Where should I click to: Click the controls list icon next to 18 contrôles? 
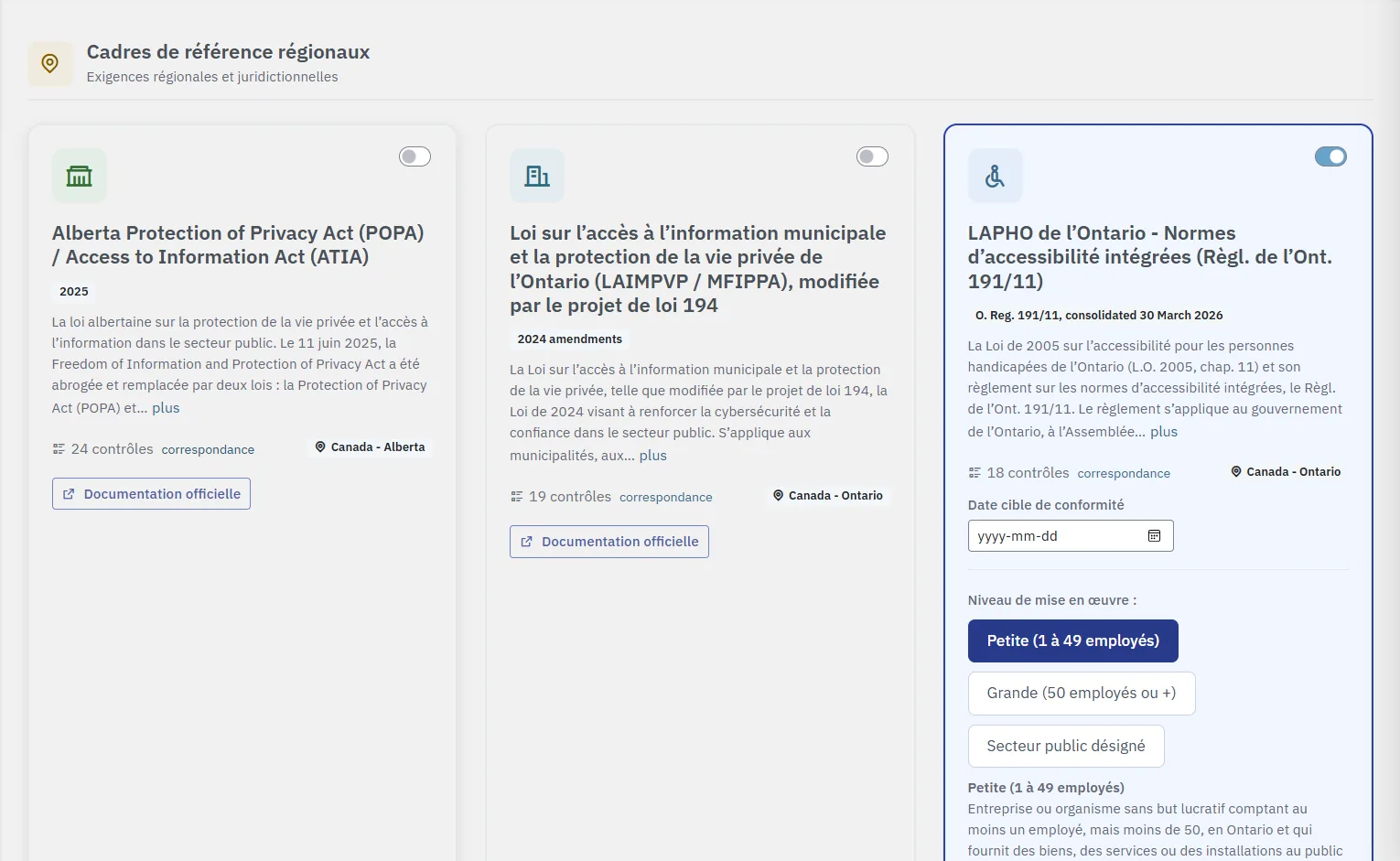pyautogui.click(x=975, y=473)
